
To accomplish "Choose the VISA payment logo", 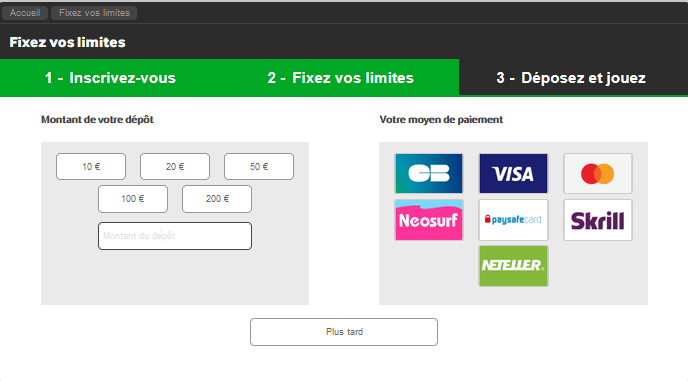I will tap(513, 173).
